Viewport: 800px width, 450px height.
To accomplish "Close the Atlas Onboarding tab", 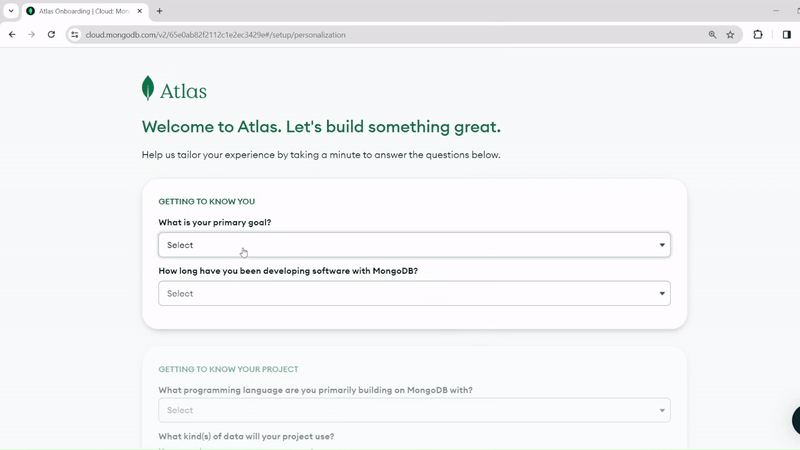I will point(139,11).
